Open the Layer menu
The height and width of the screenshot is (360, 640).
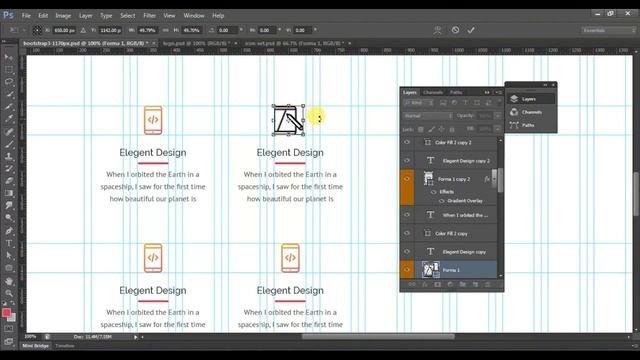coord(86,16)
